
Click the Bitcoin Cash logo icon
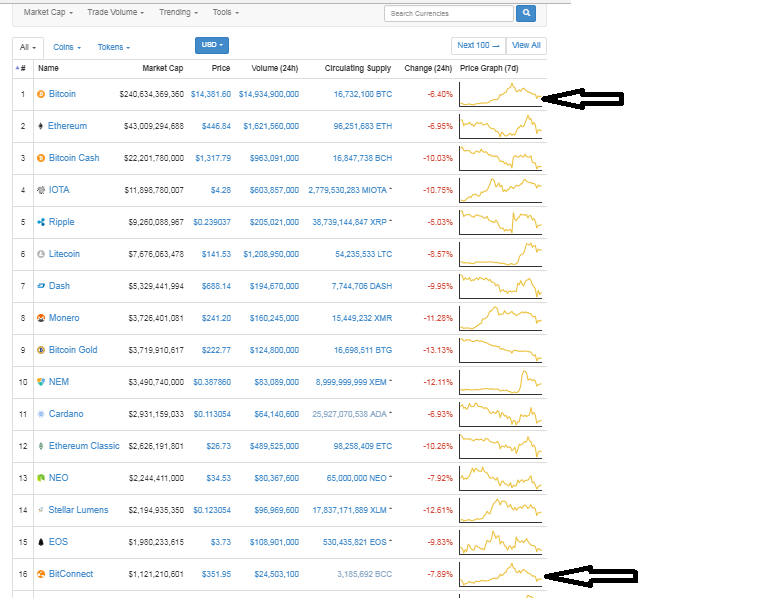pos(41,158)
